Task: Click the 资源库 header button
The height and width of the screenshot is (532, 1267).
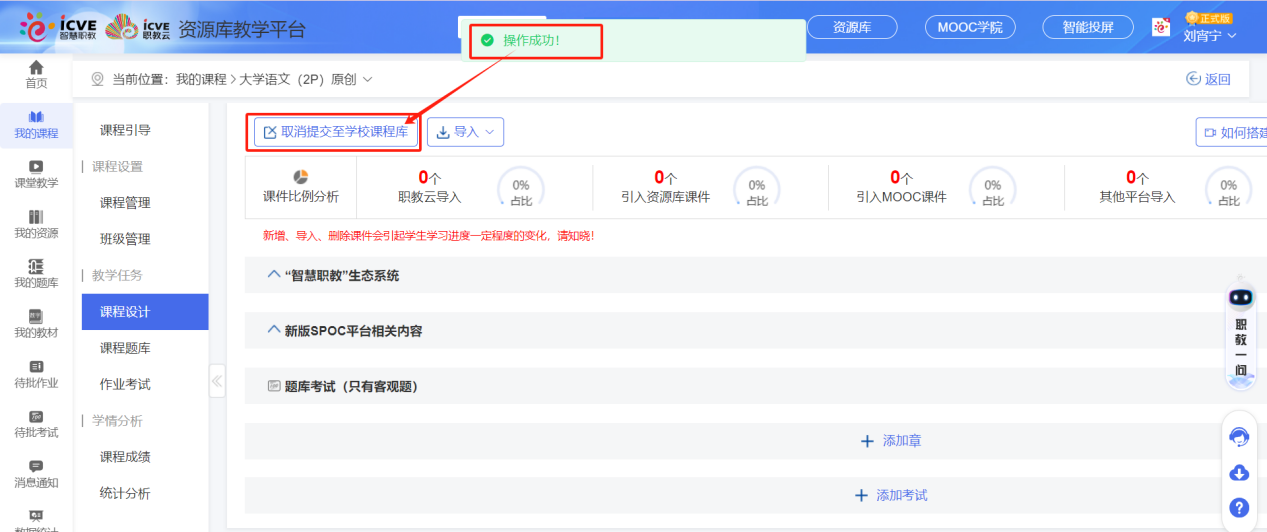Action: click(x=852, y=27)
